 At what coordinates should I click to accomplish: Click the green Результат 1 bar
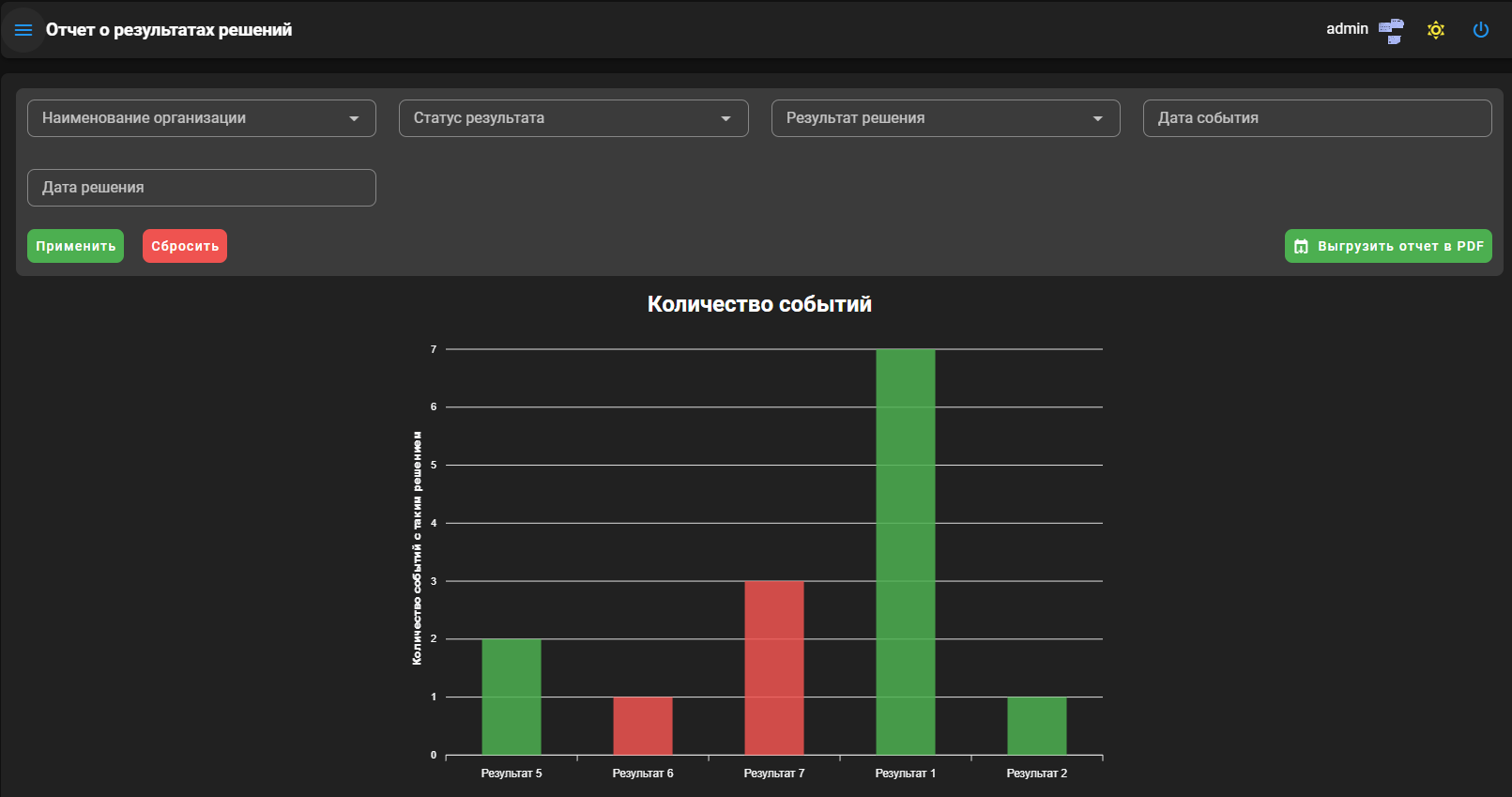[906, 552]
